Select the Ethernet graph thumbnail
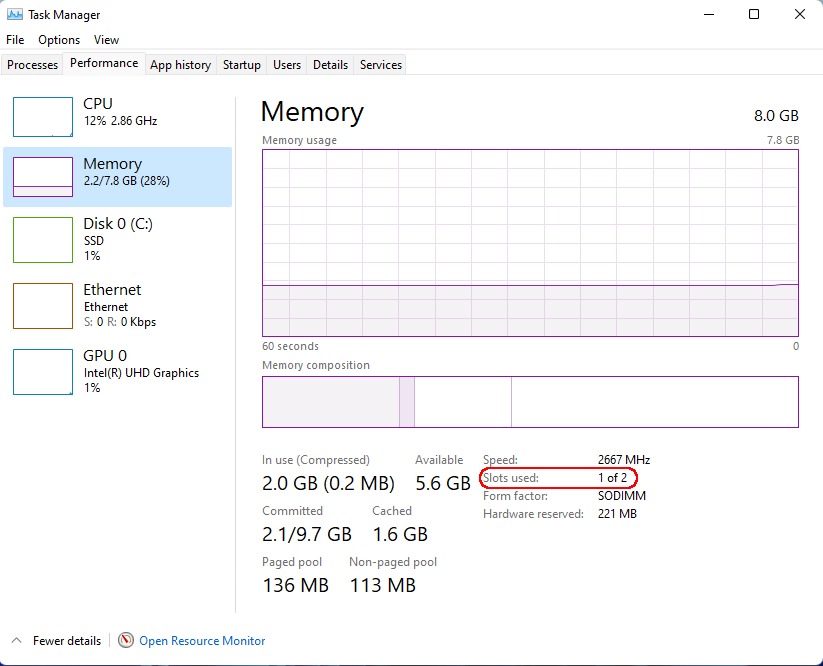This screenshot has width=823, height=666. point(43,306)
